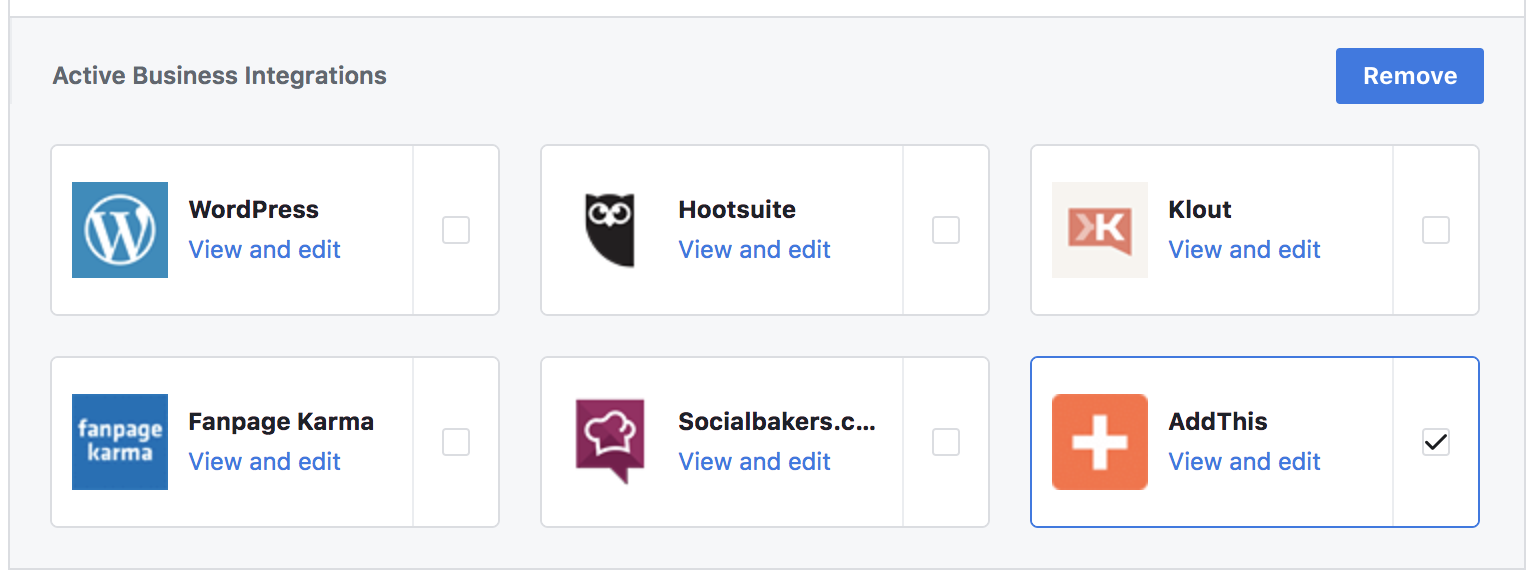
Task: Check the Klout integration checkbox
Action: [x=1436, y=230]
